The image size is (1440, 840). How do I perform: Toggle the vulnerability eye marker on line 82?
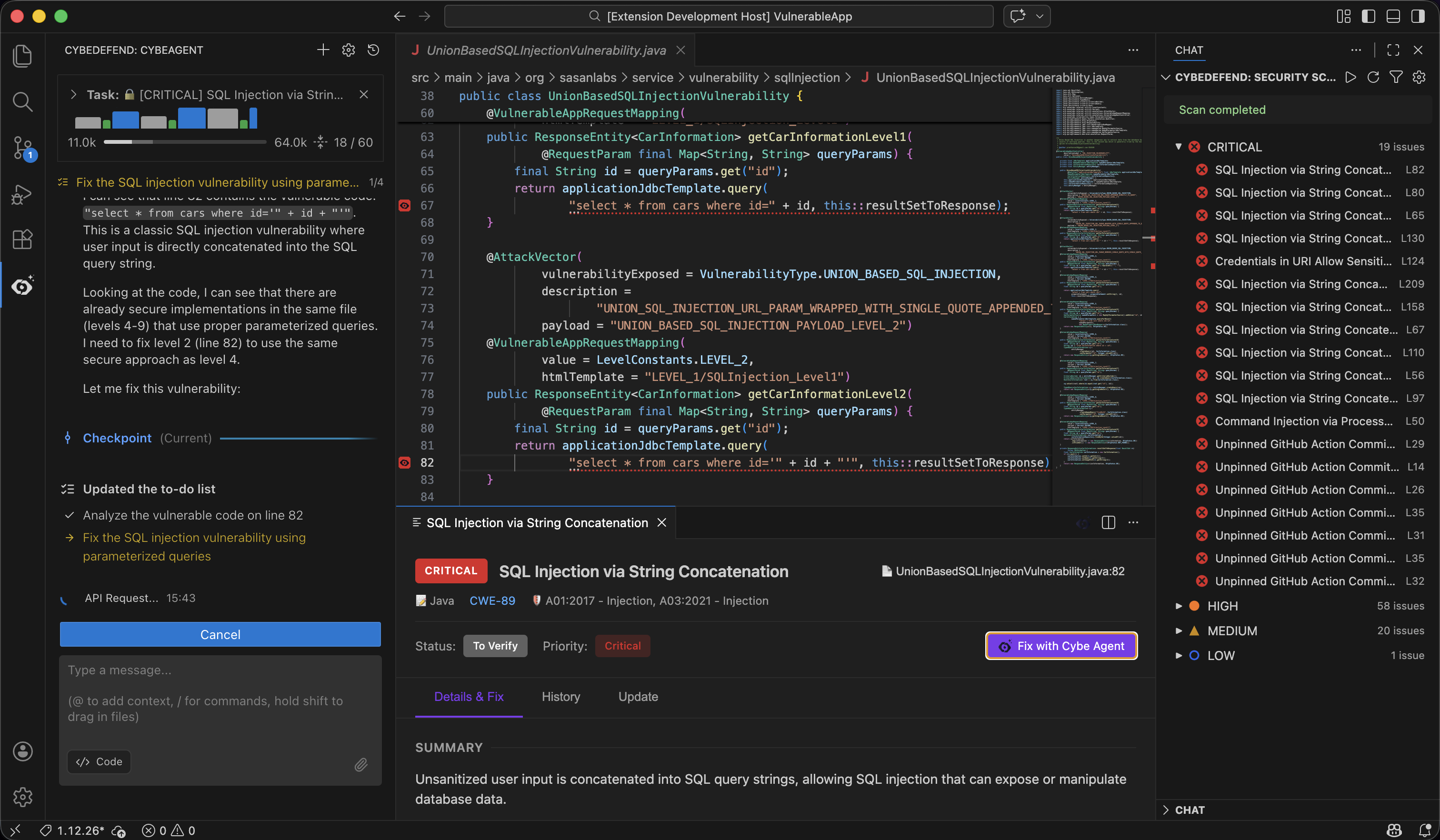pos(405,463)
